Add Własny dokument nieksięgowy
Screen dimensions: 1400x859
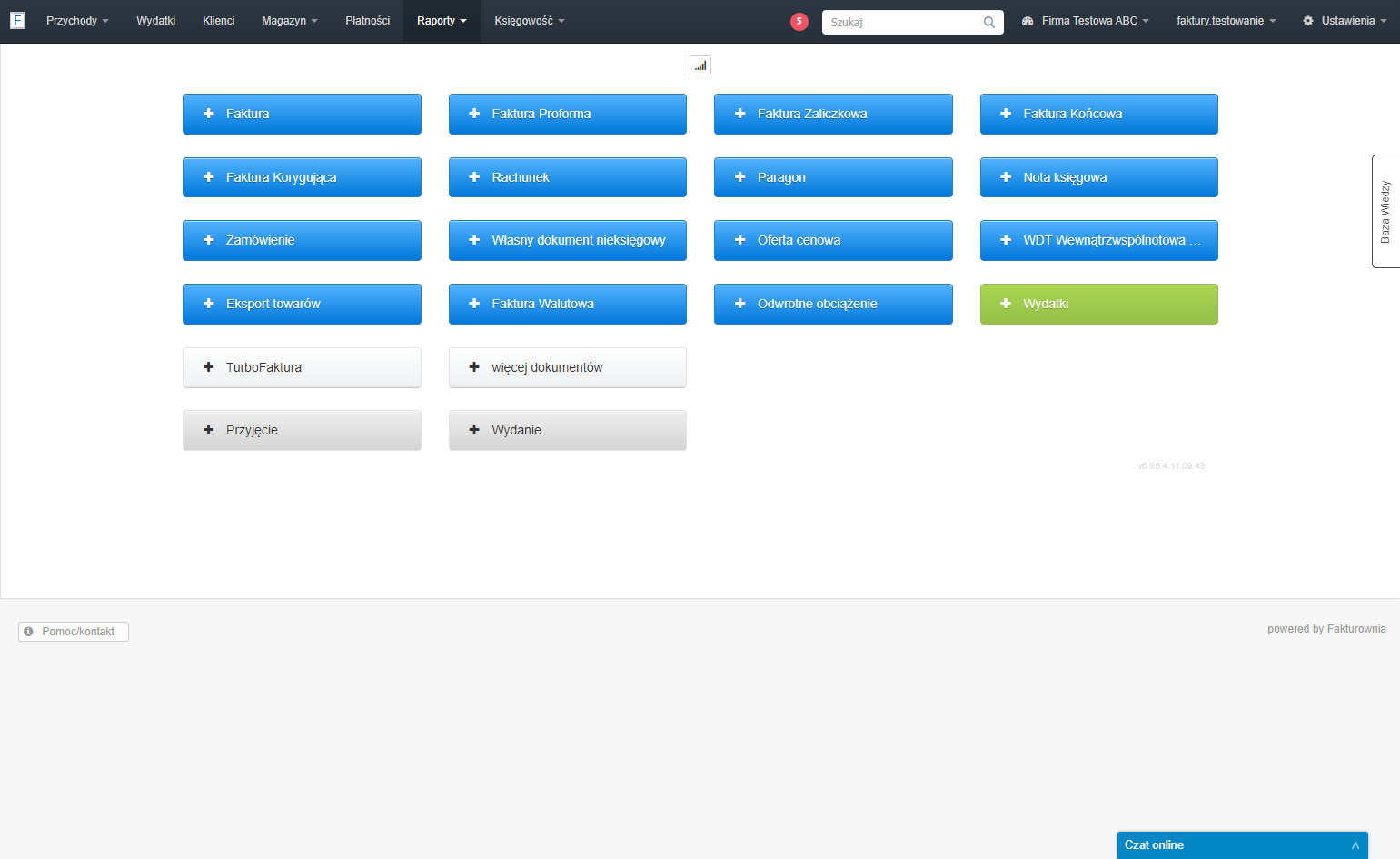point(568,240)
